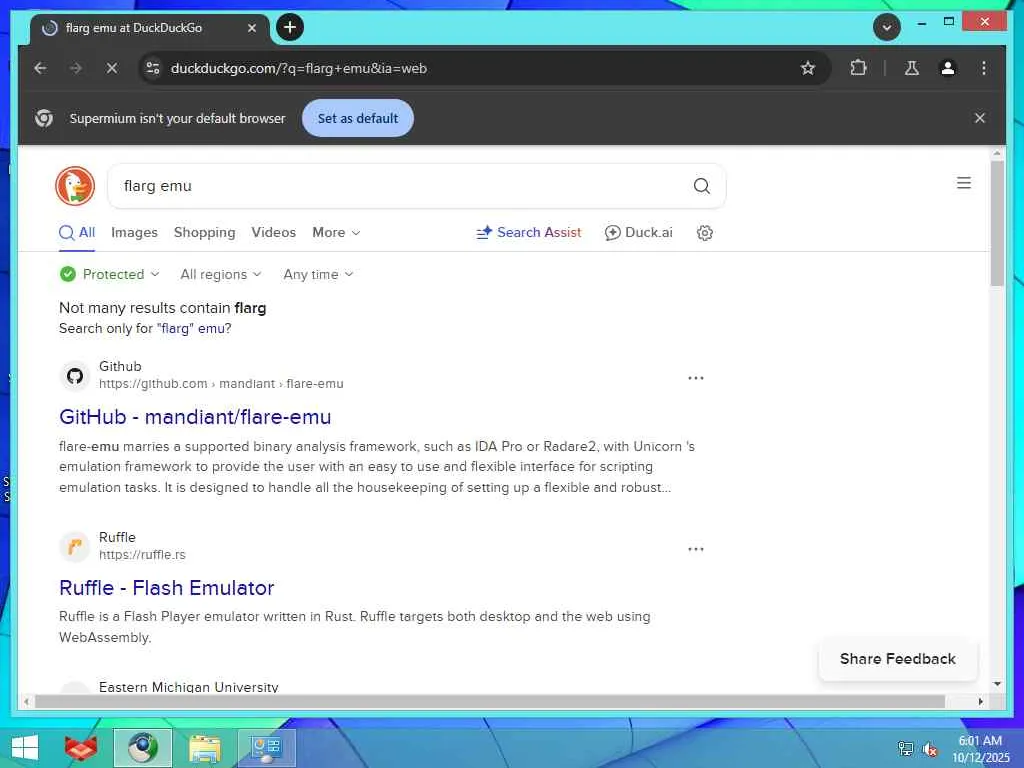The width and height of the screenshot is (1024, 768).
Task: Expand the Protected dropdown
Action: (110, 274)
